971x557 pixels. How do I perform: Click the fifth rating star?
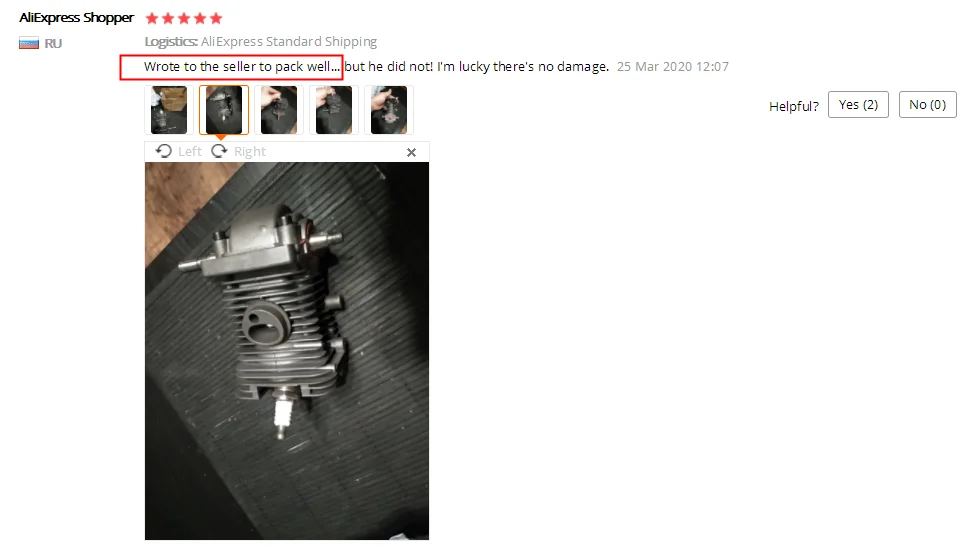(216, 19)
